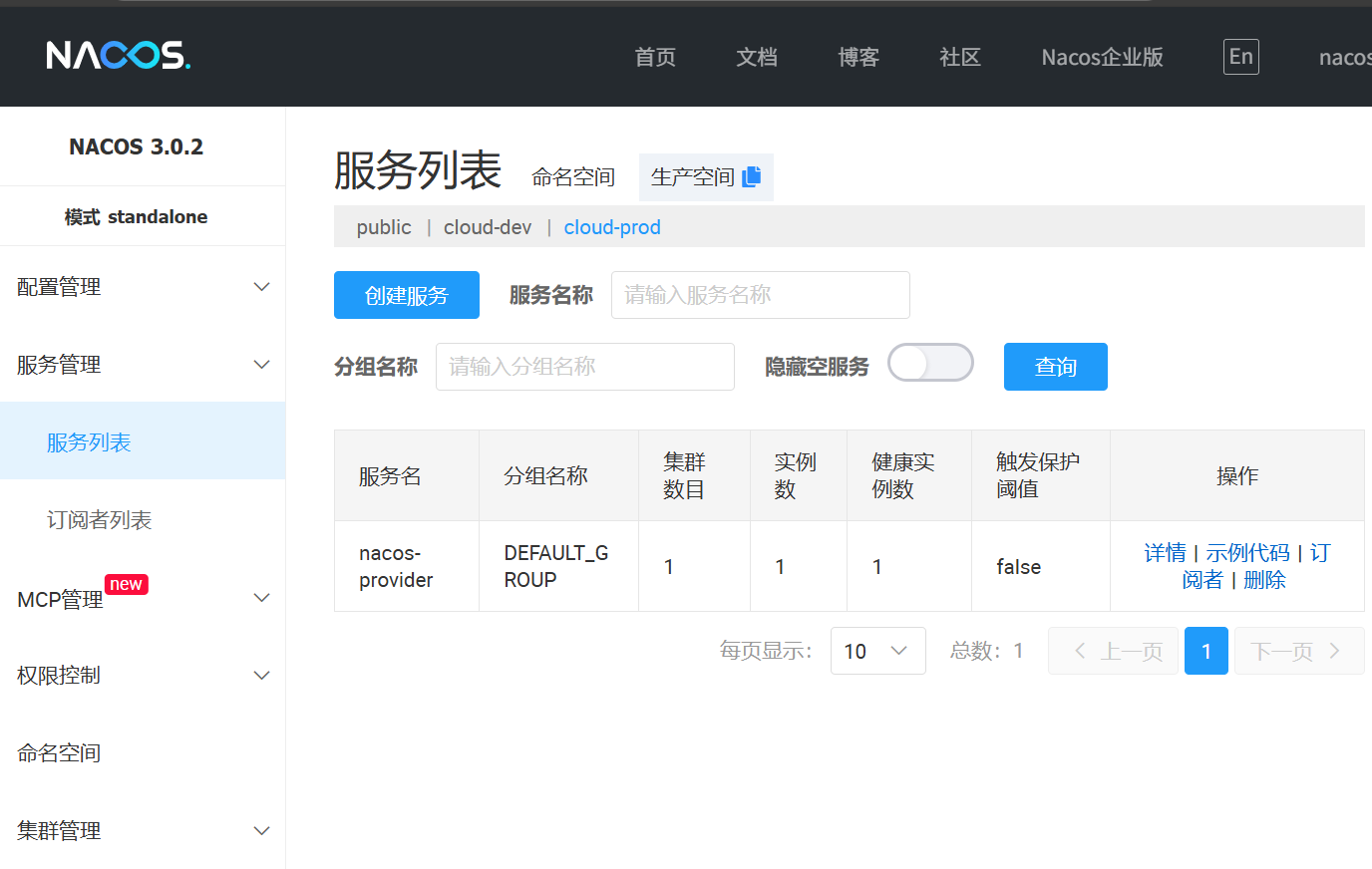Image resolution: width=1372 pixels, height=869 pixels.
Task: Click 删除 for nacos-provider
Action: (x=1264, y=580)
